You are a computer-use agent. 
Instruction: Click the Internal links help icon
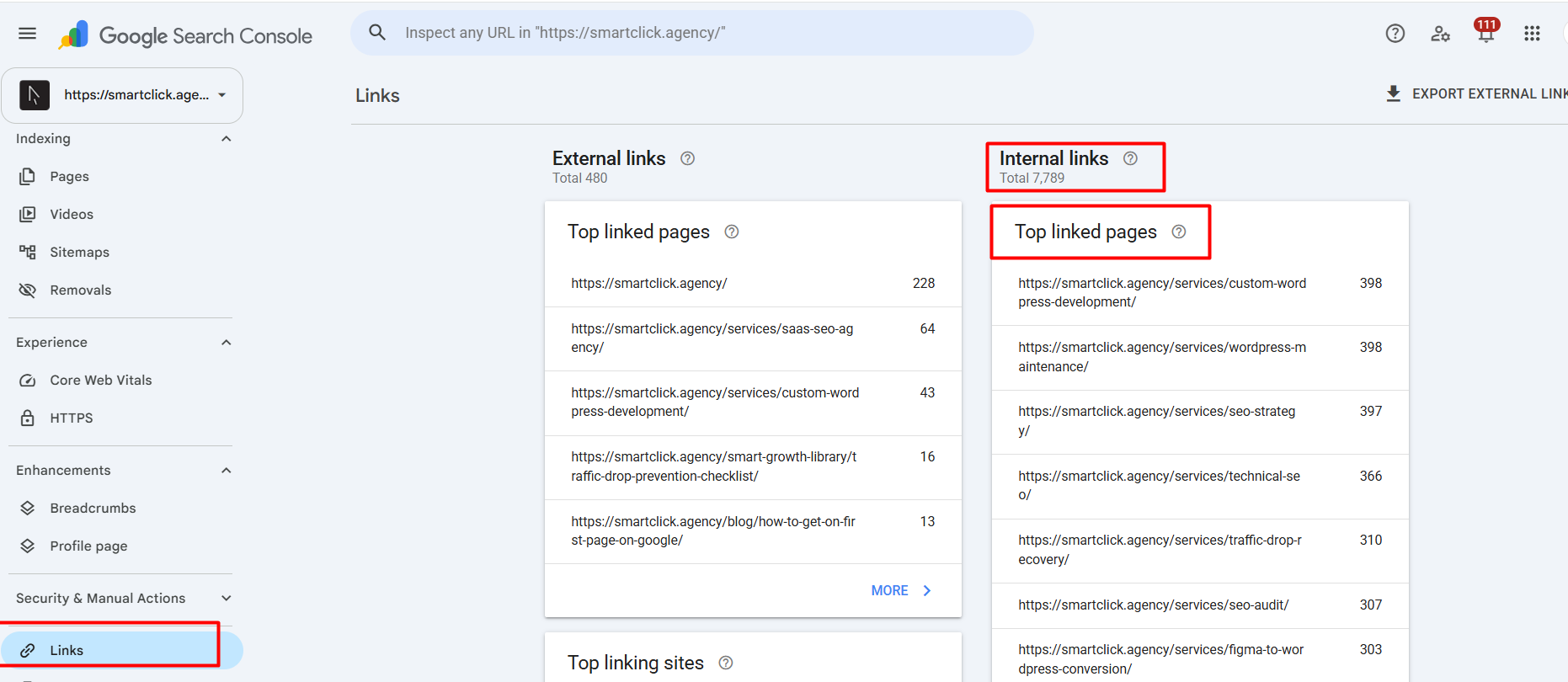coord(1131,158)
